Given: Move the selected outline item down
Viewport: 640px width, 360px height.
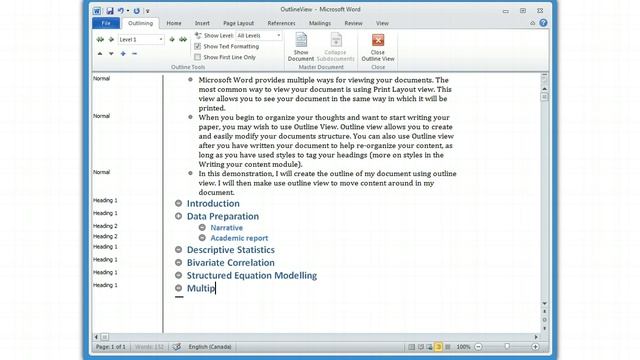Looking at the screenshot, I should [x=111, y=53].
